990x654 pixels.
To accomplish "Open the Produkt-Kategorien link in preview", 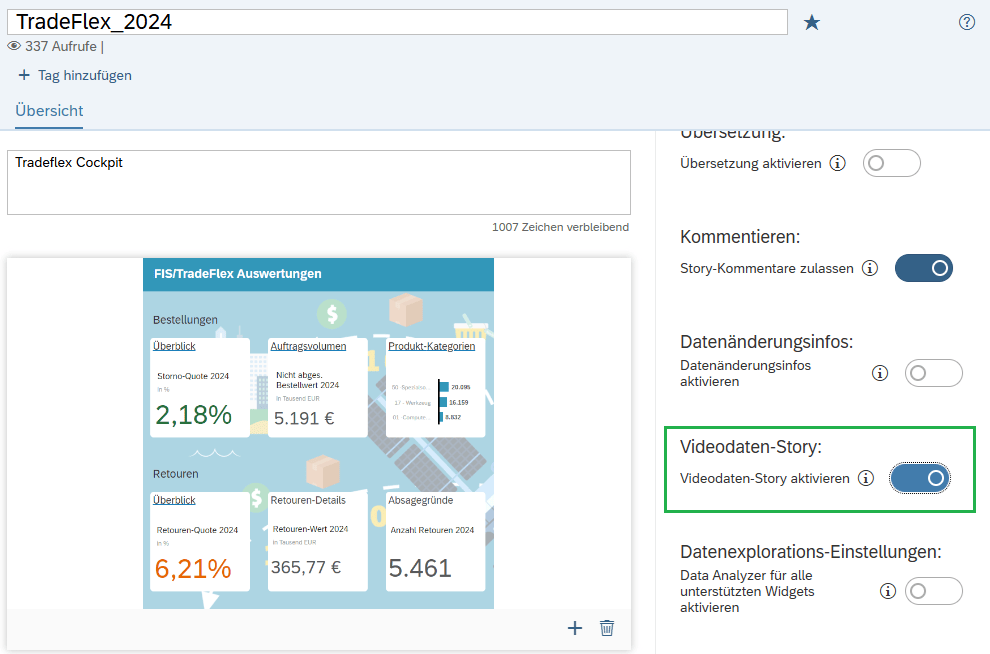I will click(x=432, y=346).
